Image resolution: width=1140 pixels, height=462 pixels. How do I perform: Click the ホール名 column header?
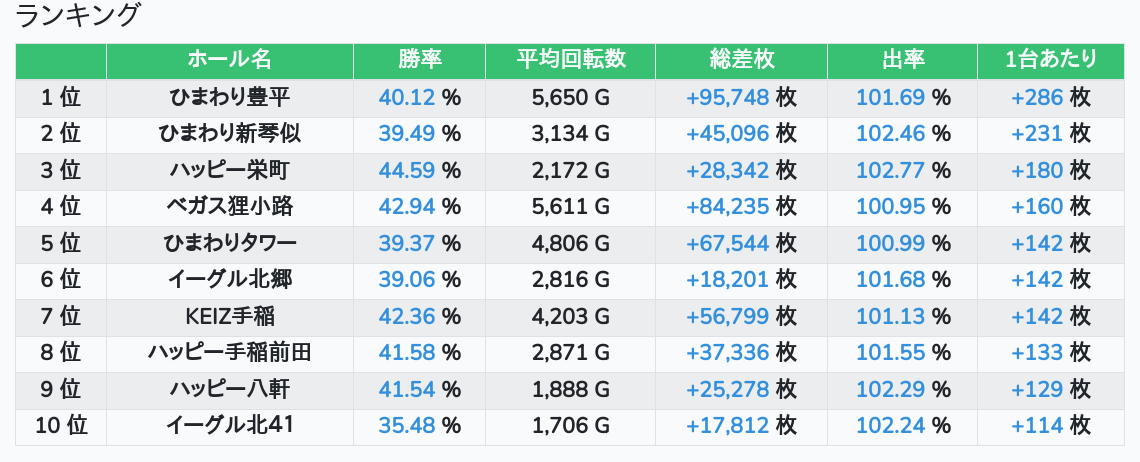click(x=229, y=60)
